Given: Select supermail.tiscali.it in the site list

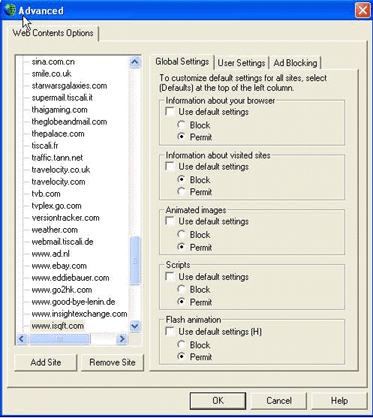Looking at the screenshot, I should coord(62,98).
